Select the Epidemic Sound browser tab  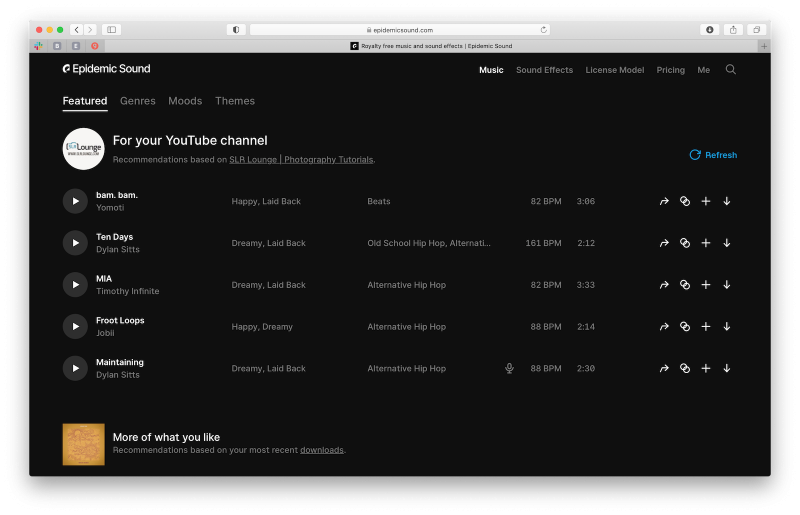tap(431, 46)
